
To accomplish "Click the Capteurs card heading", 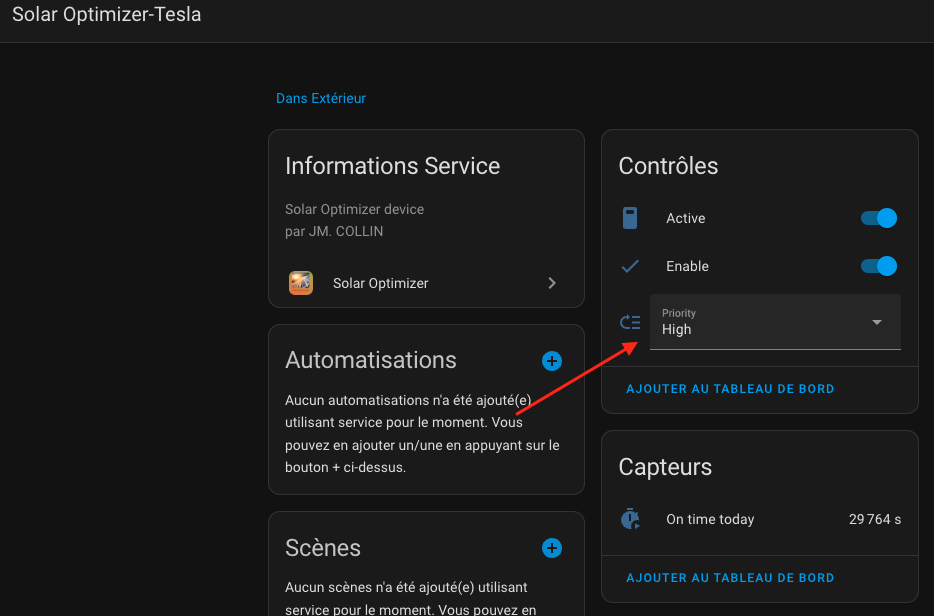I will [665, 467].
